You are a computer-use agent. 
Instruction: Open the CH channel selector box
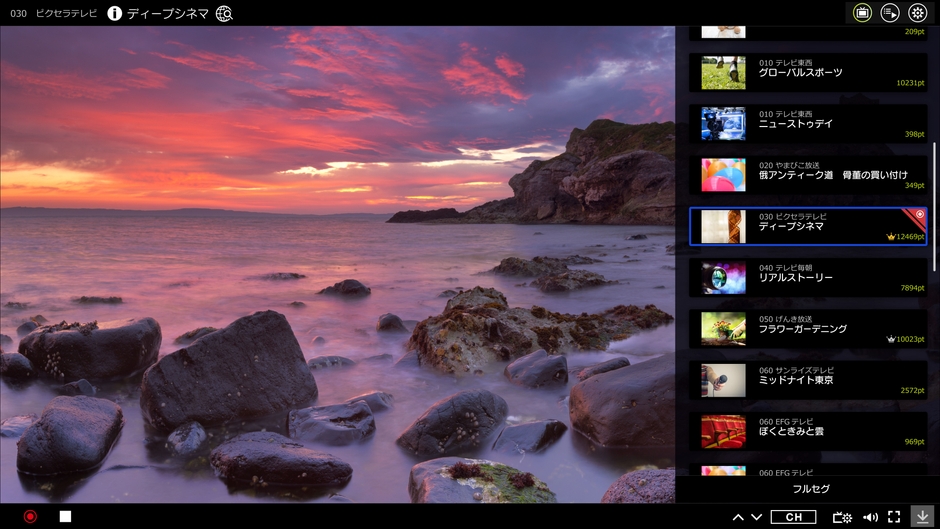(793, 517)
